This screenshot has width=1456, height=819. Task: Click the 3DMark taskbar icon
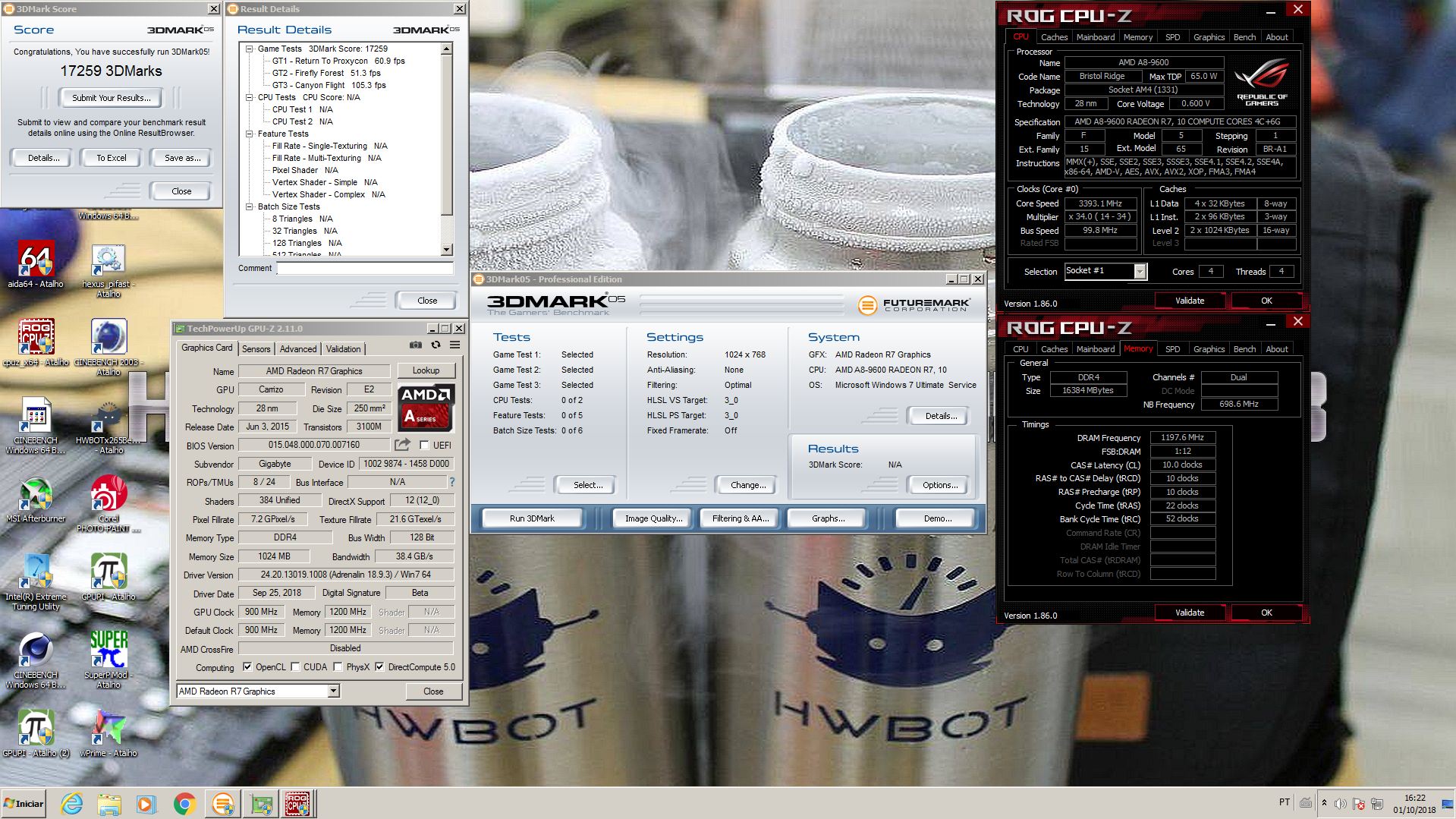tap(223, 804)
